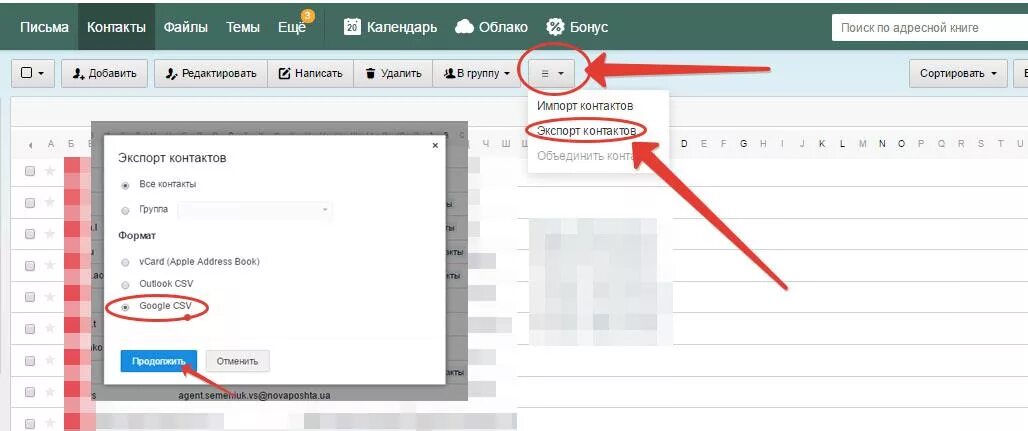Filter contacts by letter J
Viewport: 1028px width, 431px height.
pyautogui.click(x=802, y=144)
